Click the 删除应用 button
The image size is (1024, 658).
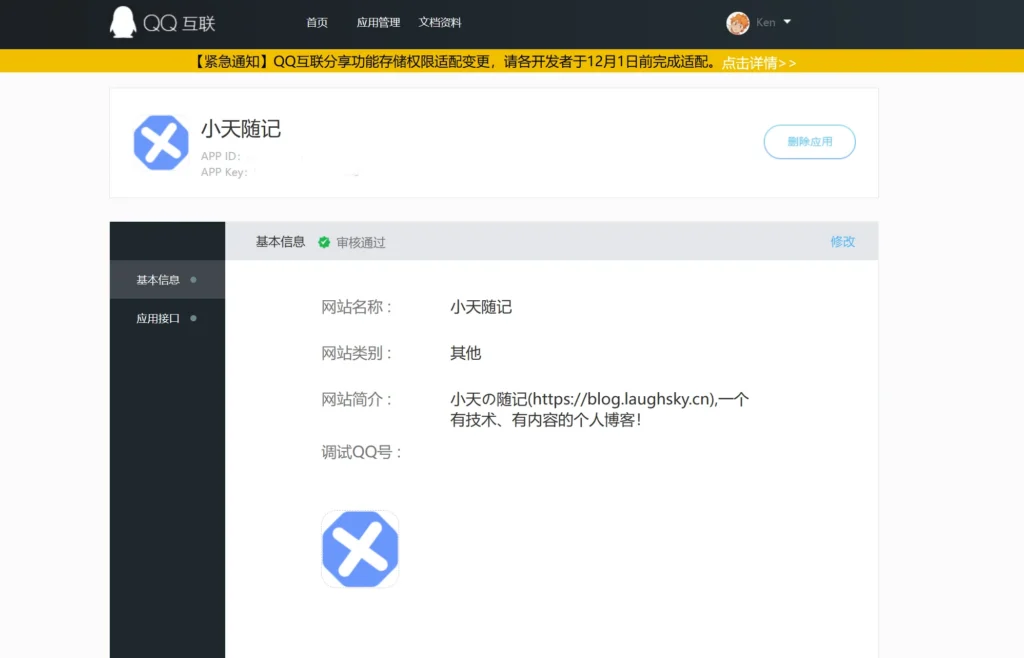pos(809,142)
